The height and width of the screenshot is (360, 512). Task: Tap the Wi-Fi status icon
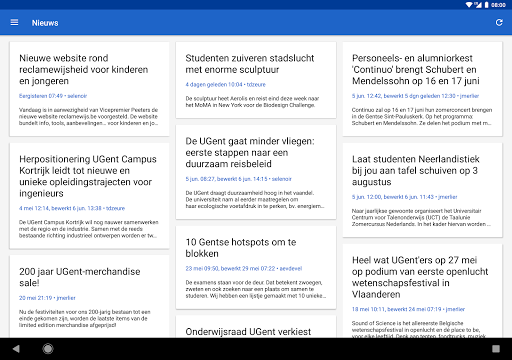469,5
